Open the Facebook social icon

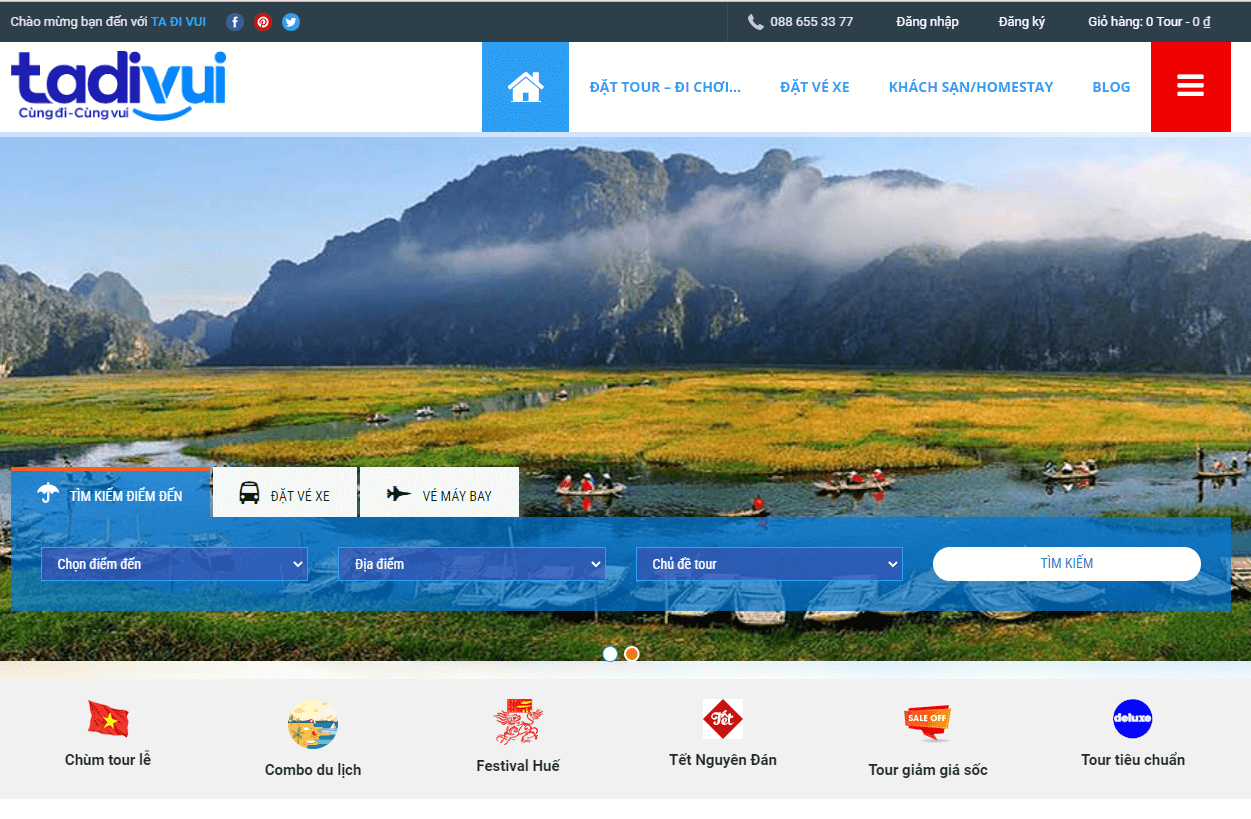pyautogui.click(x=235, y=21)
